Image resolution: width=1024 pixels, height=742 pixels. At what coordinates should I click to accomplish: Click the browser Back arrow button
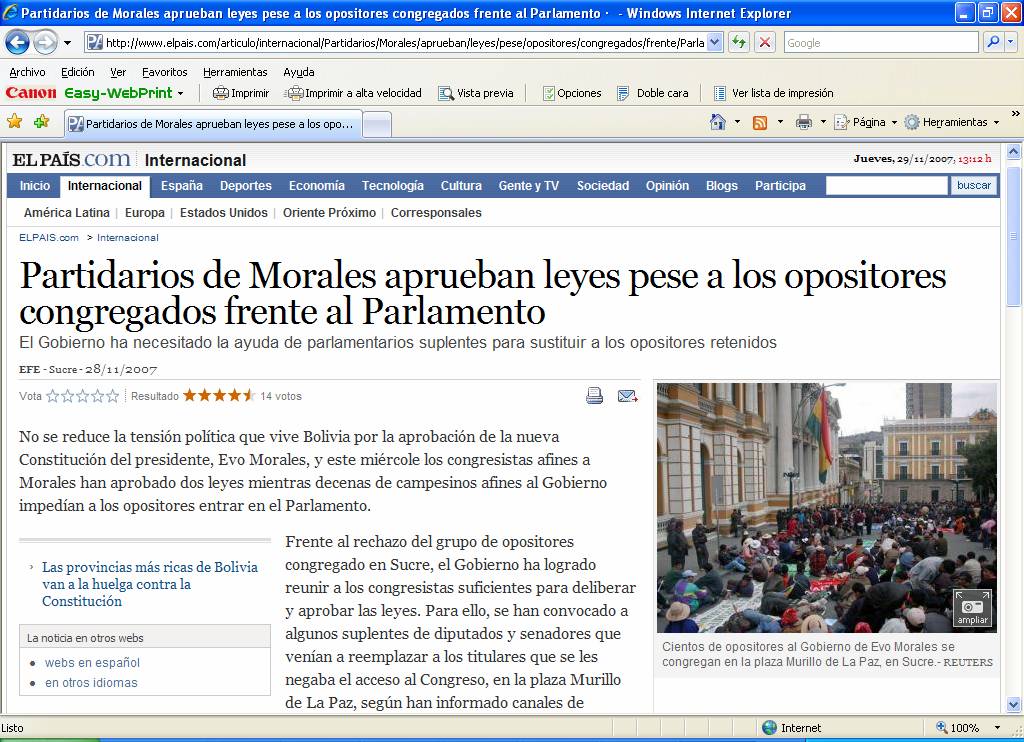coord(18,43)
